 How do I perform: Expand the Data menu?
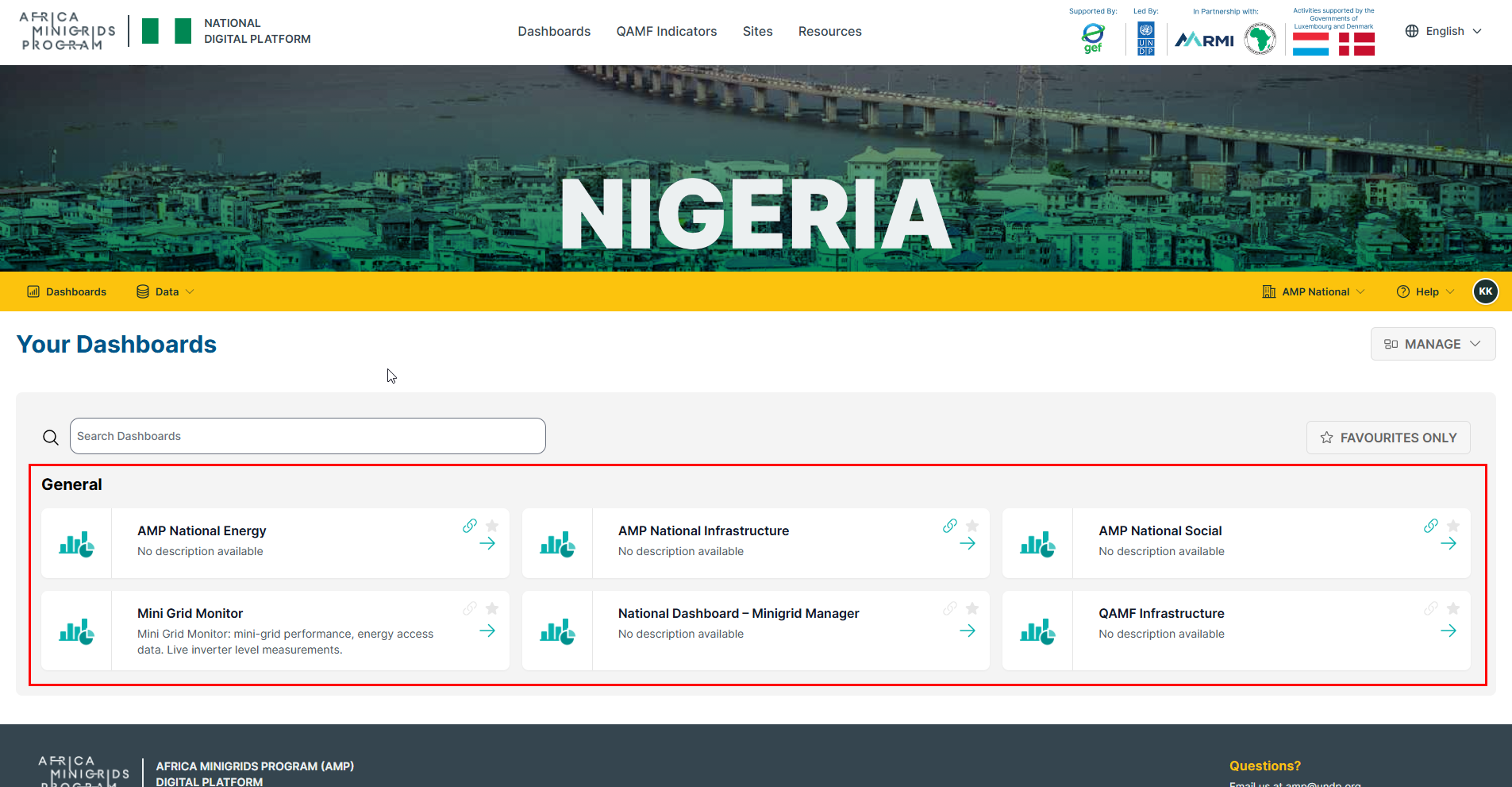(165, 291)
